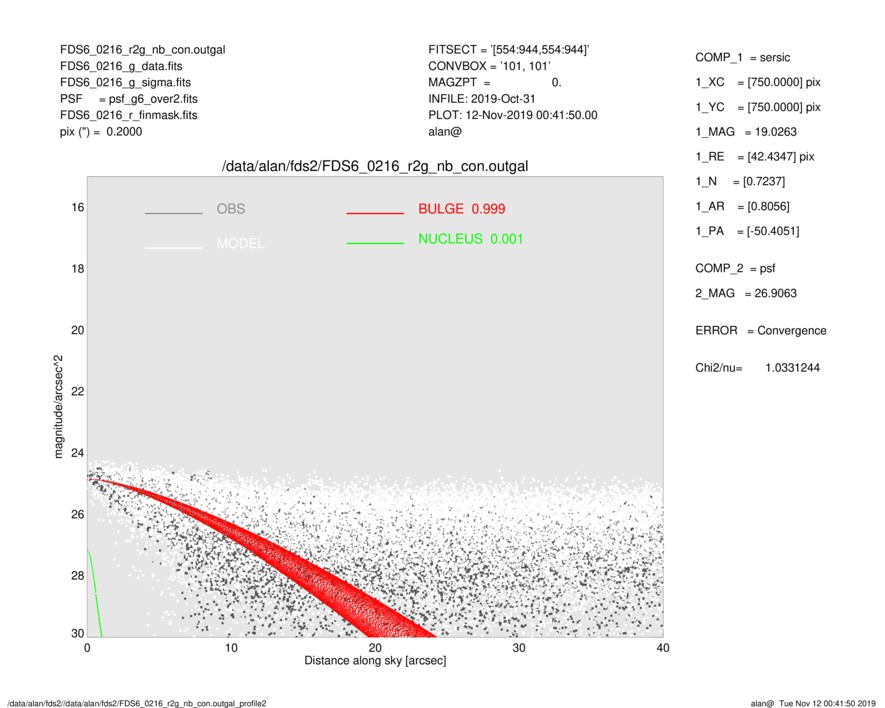This screenshot has height=708, width=885.
Task: Select the COMP_2 = psf label
Action: 735,269
